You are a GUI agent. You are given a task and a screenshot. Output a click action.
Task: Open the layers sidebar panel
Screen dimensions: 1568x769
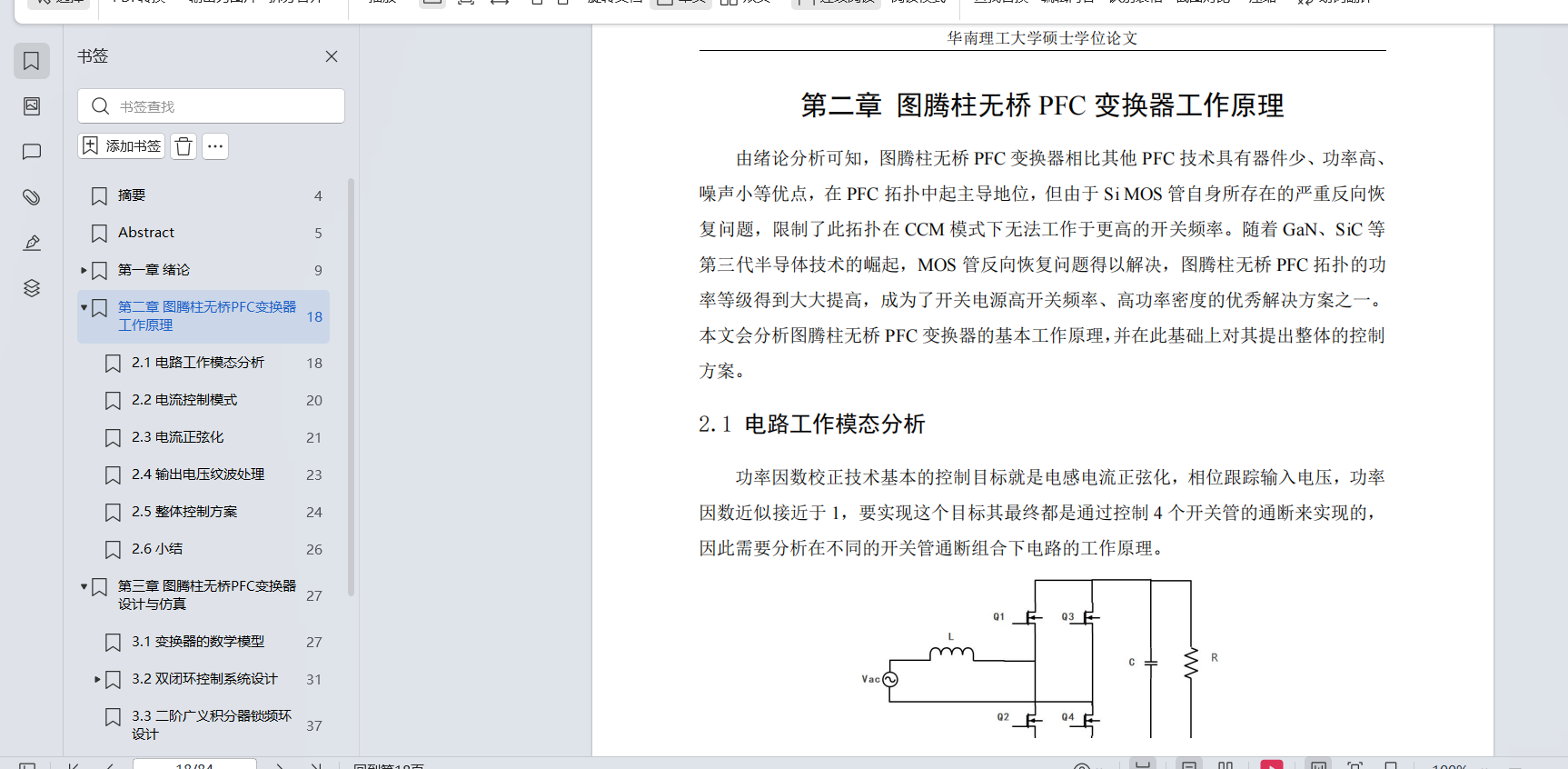click(32, 288)
